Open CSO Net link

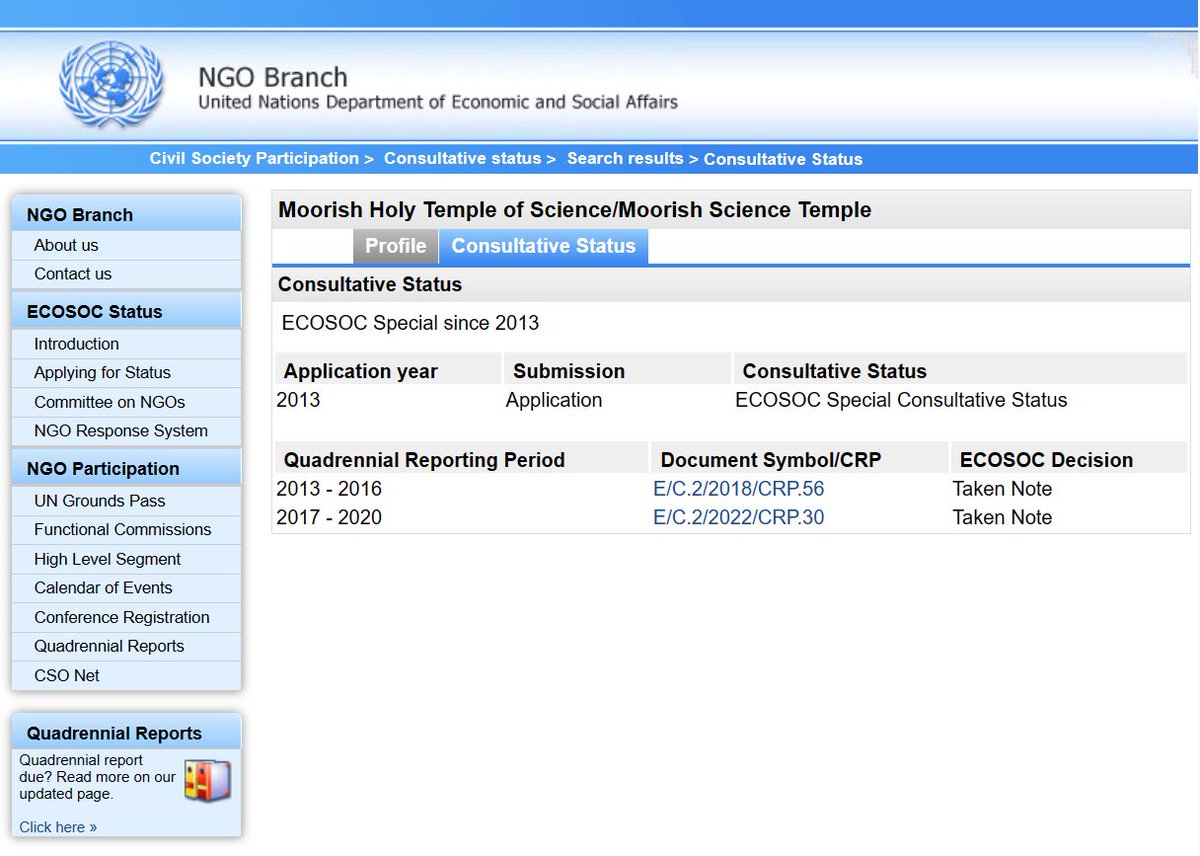coord(67,675)
